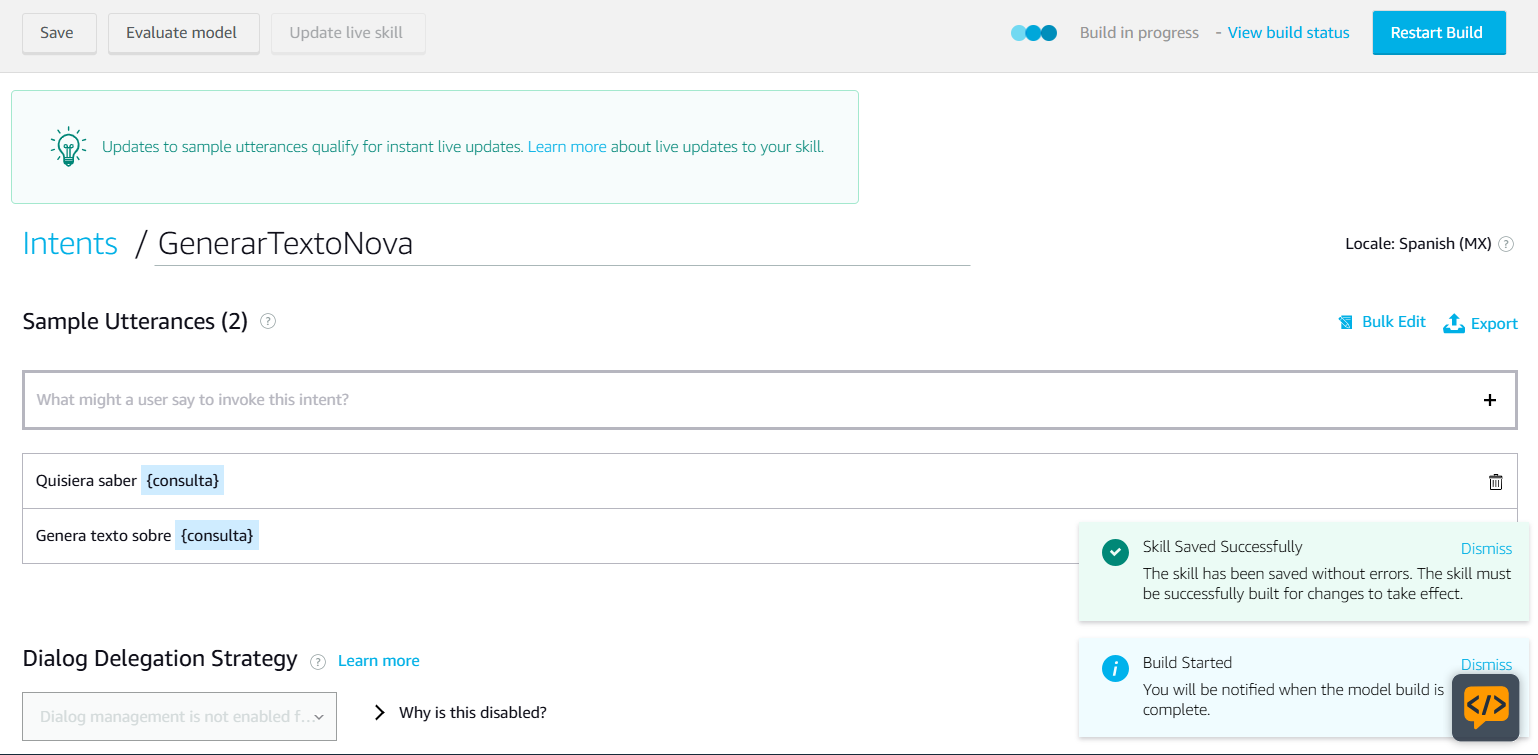The width and height of the screenshot is (1538, 755).
Task: Click the help icon next to Locale
Action: point(1506,244)
